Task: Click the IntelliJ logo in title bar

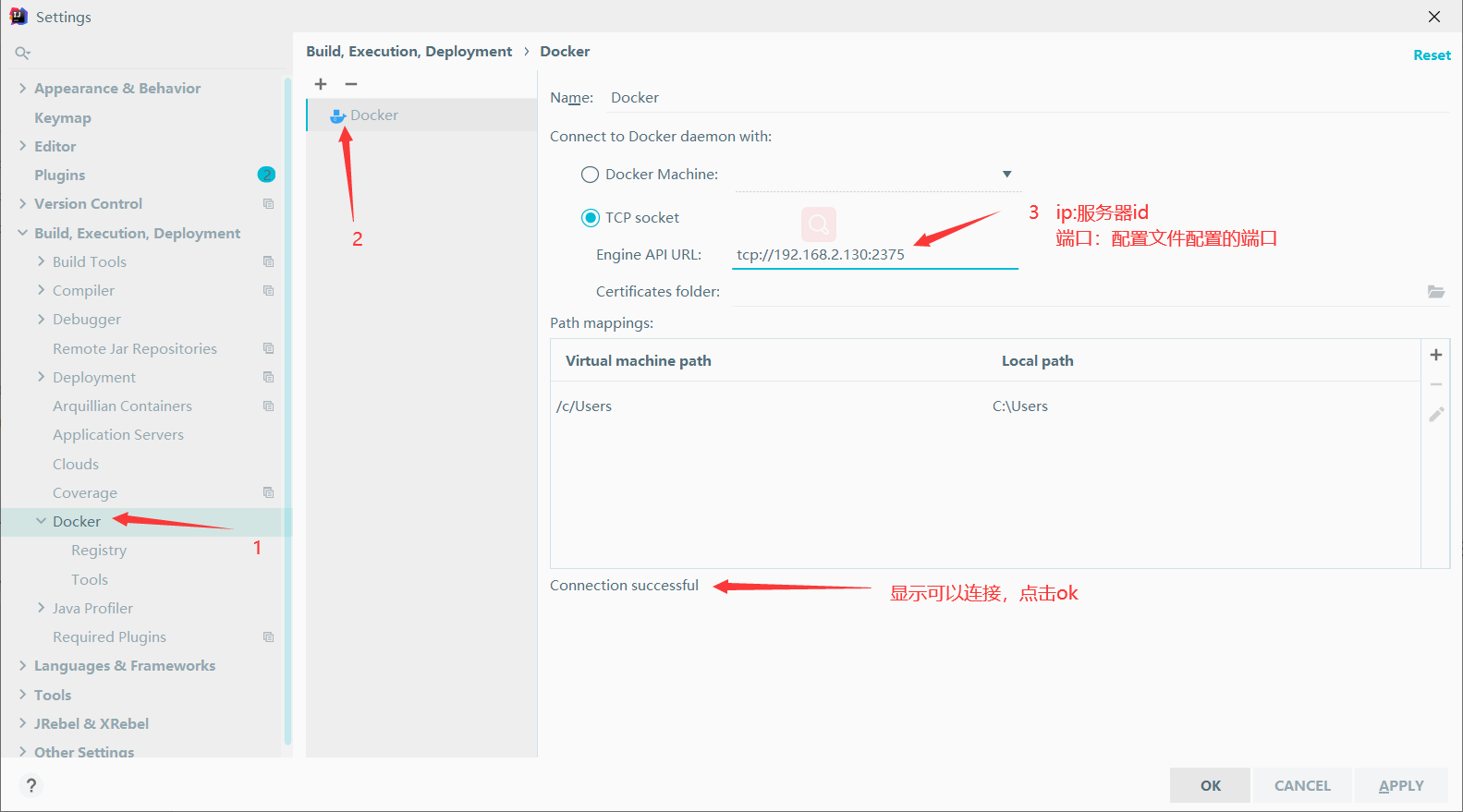Action: pyautogui.click(x=18, y=17)
